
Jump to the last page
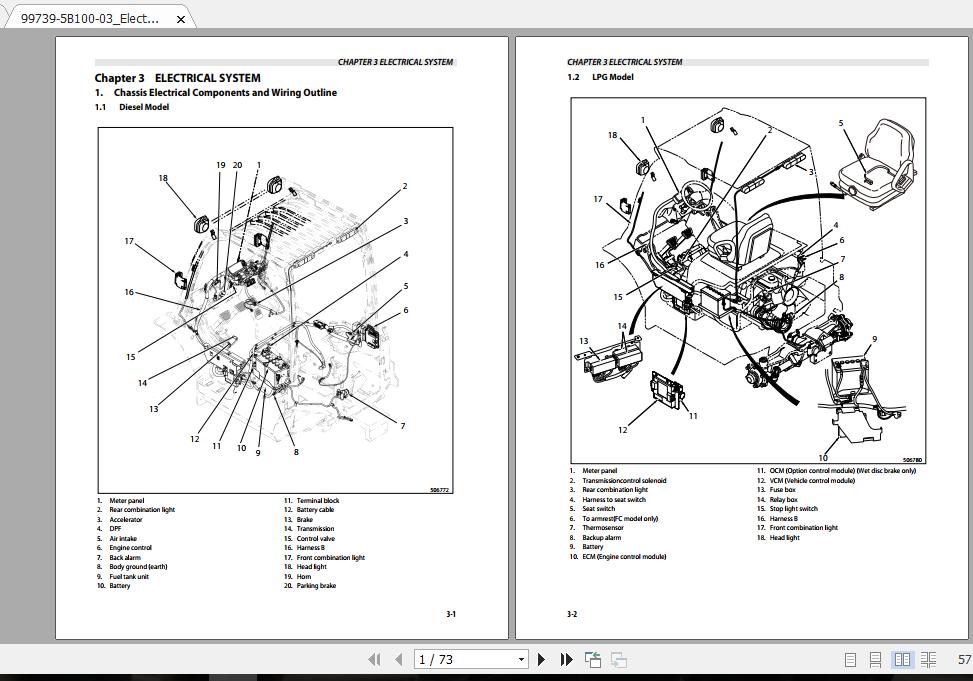click(565, 659)
